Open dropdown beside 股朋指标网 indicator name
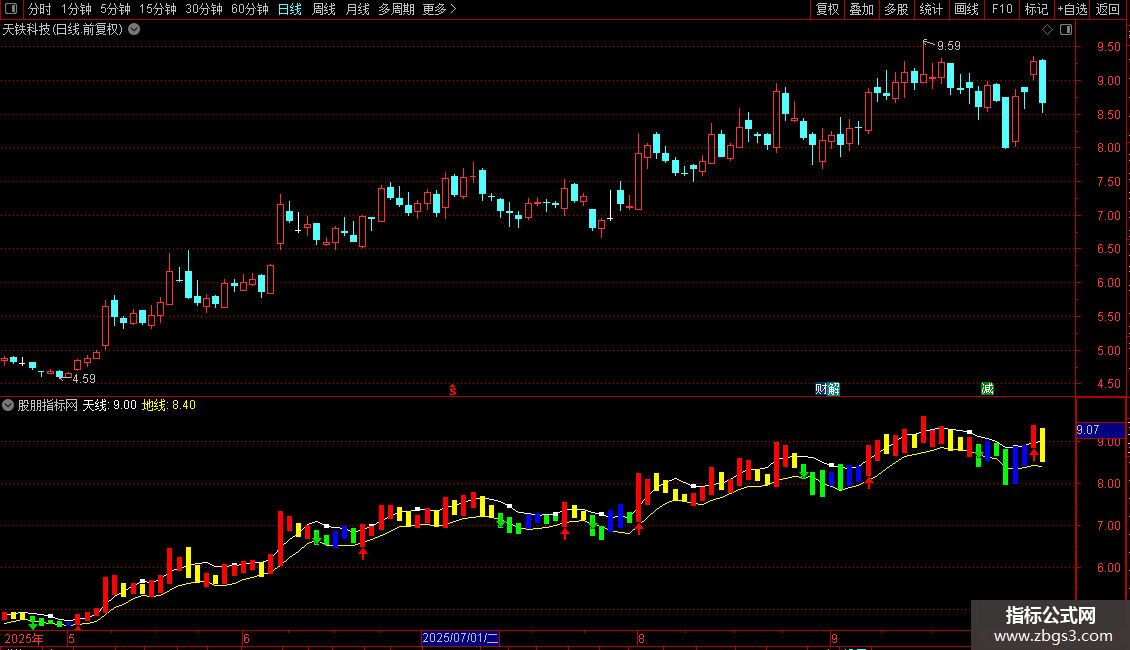 (x=8, y=405)
